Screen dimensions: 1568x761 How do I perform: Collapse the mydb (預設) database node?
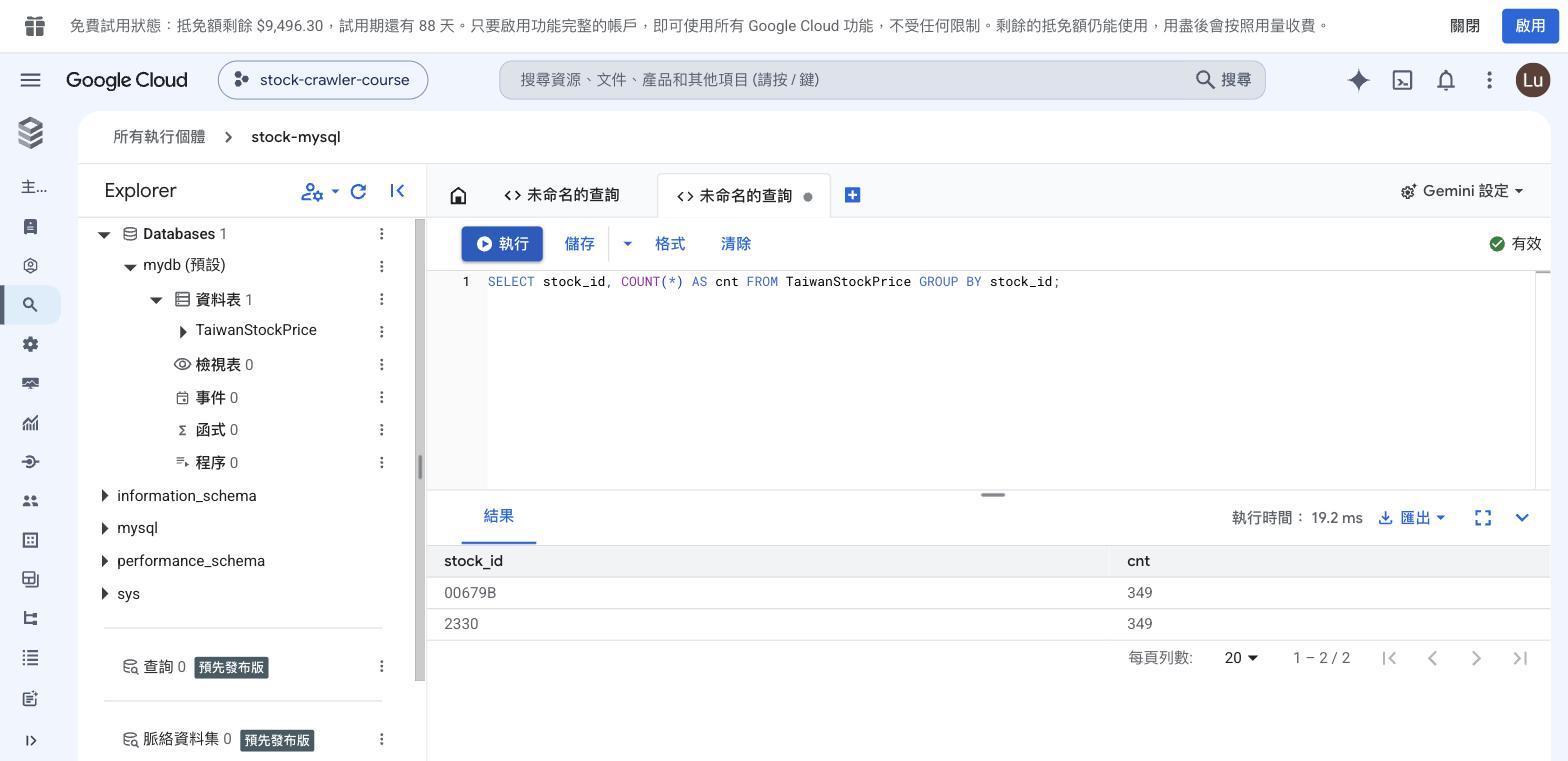pyautogui.click(x=130, y=266)
